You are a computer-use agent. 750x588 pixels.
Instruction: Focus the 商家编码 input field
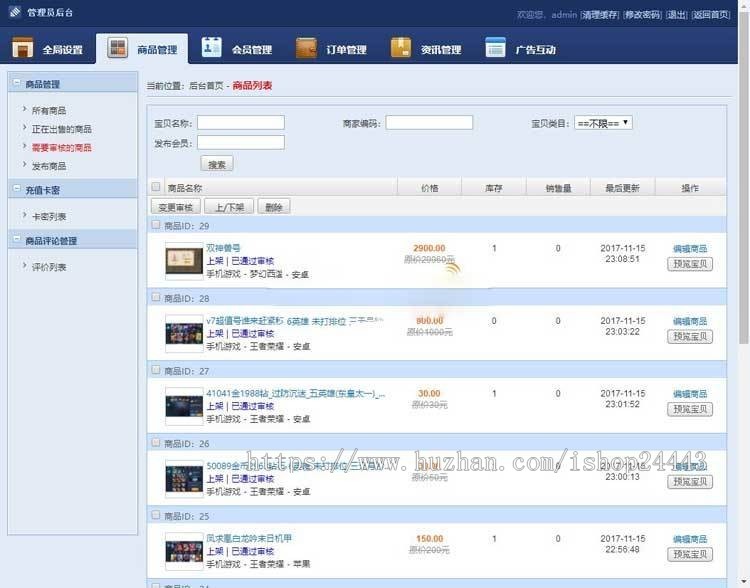pyautogui.click(x=429, y=122)
